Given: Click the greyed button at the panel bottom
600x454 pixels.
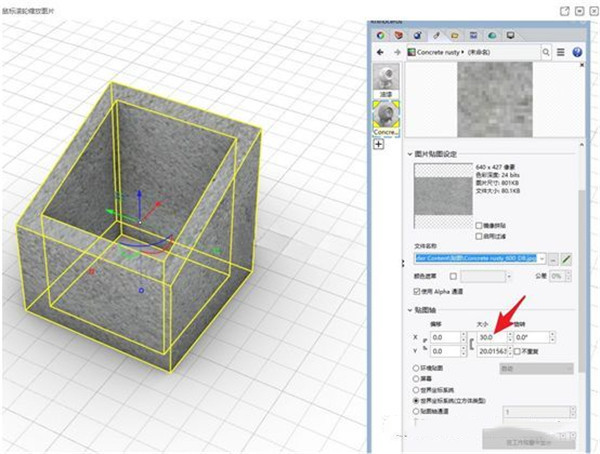Looking at the screenshot, I should point(529,442).
